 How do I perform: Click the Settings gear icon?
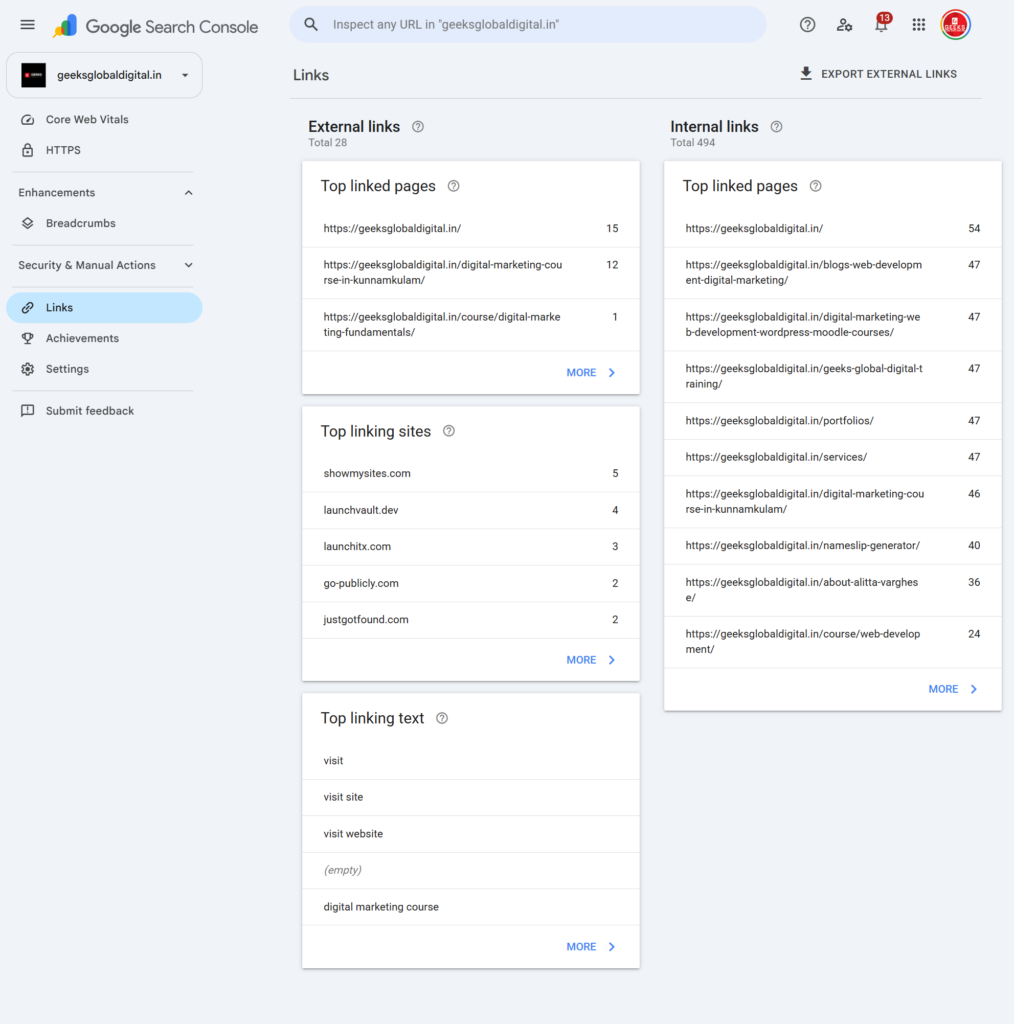click(x=27, y=369)
